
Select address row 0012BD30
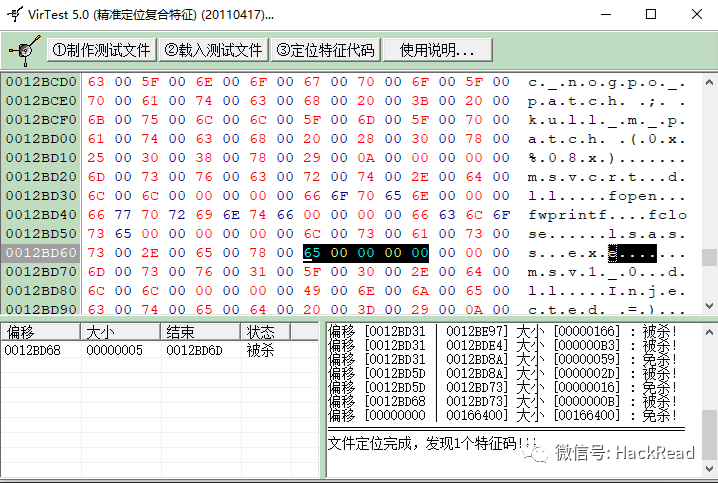[41, 196]
